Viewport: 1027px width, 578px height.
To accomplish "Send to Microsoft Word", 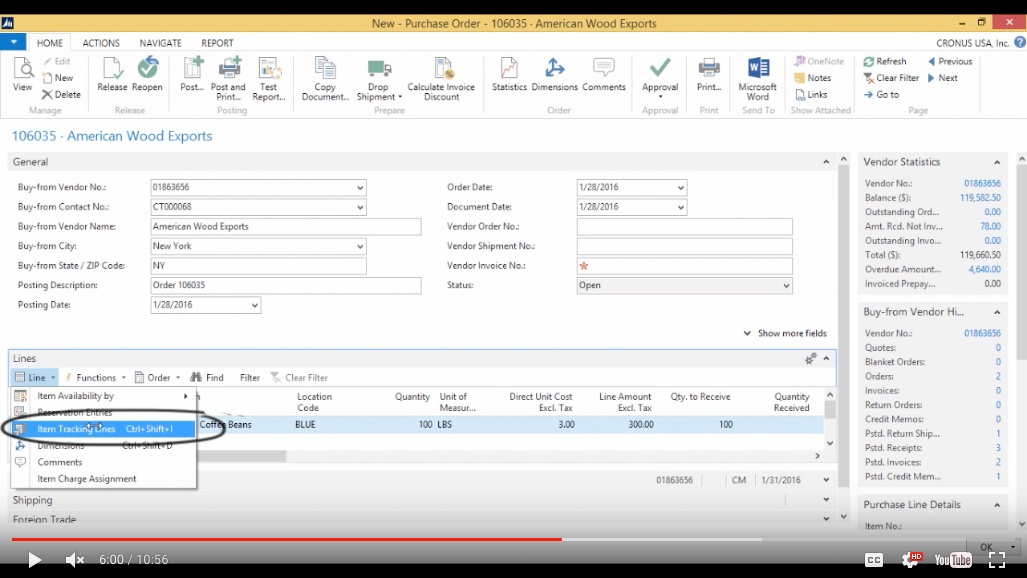I will (x=758, y=79).
